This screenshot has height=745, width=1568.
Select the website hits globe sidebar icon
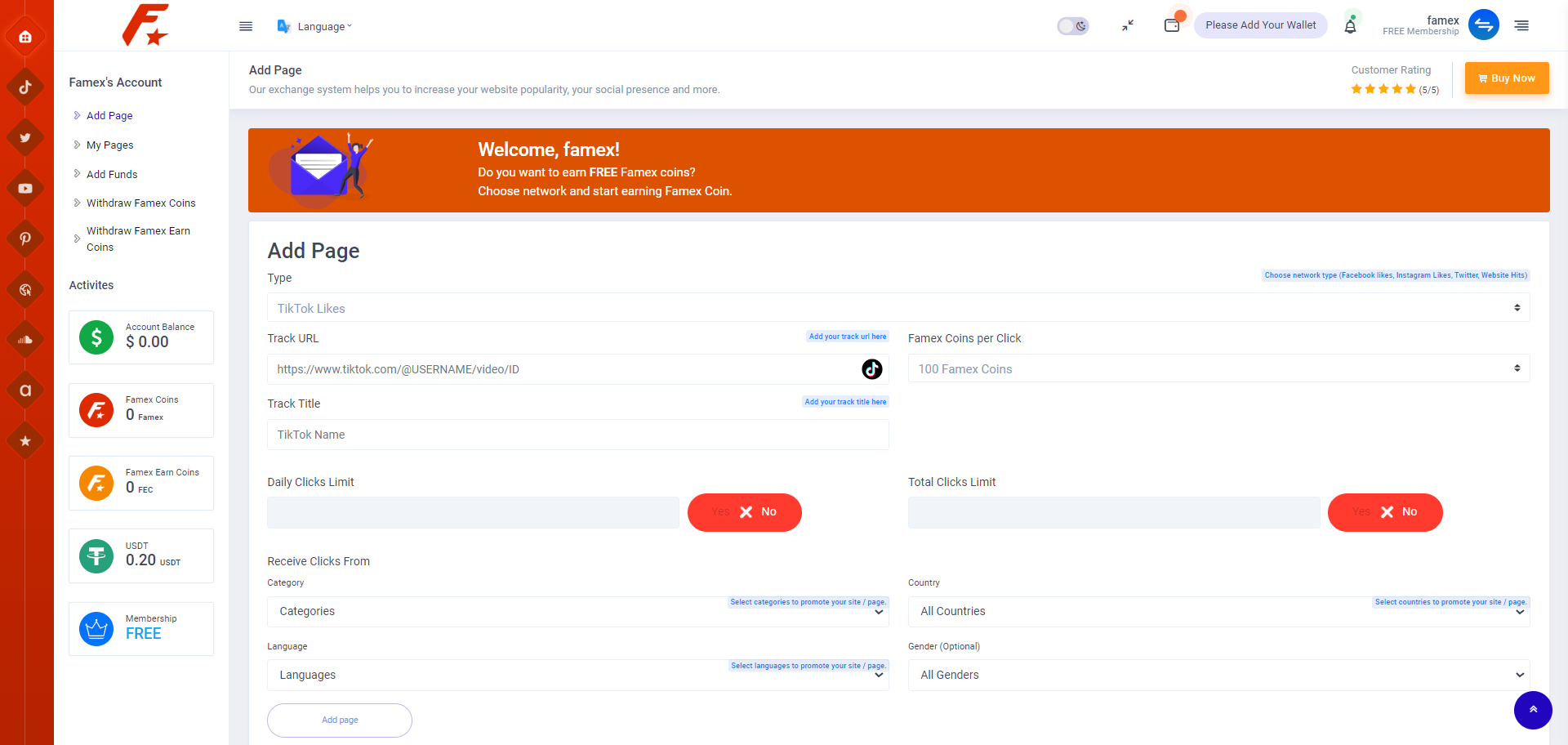click(25, 289)
